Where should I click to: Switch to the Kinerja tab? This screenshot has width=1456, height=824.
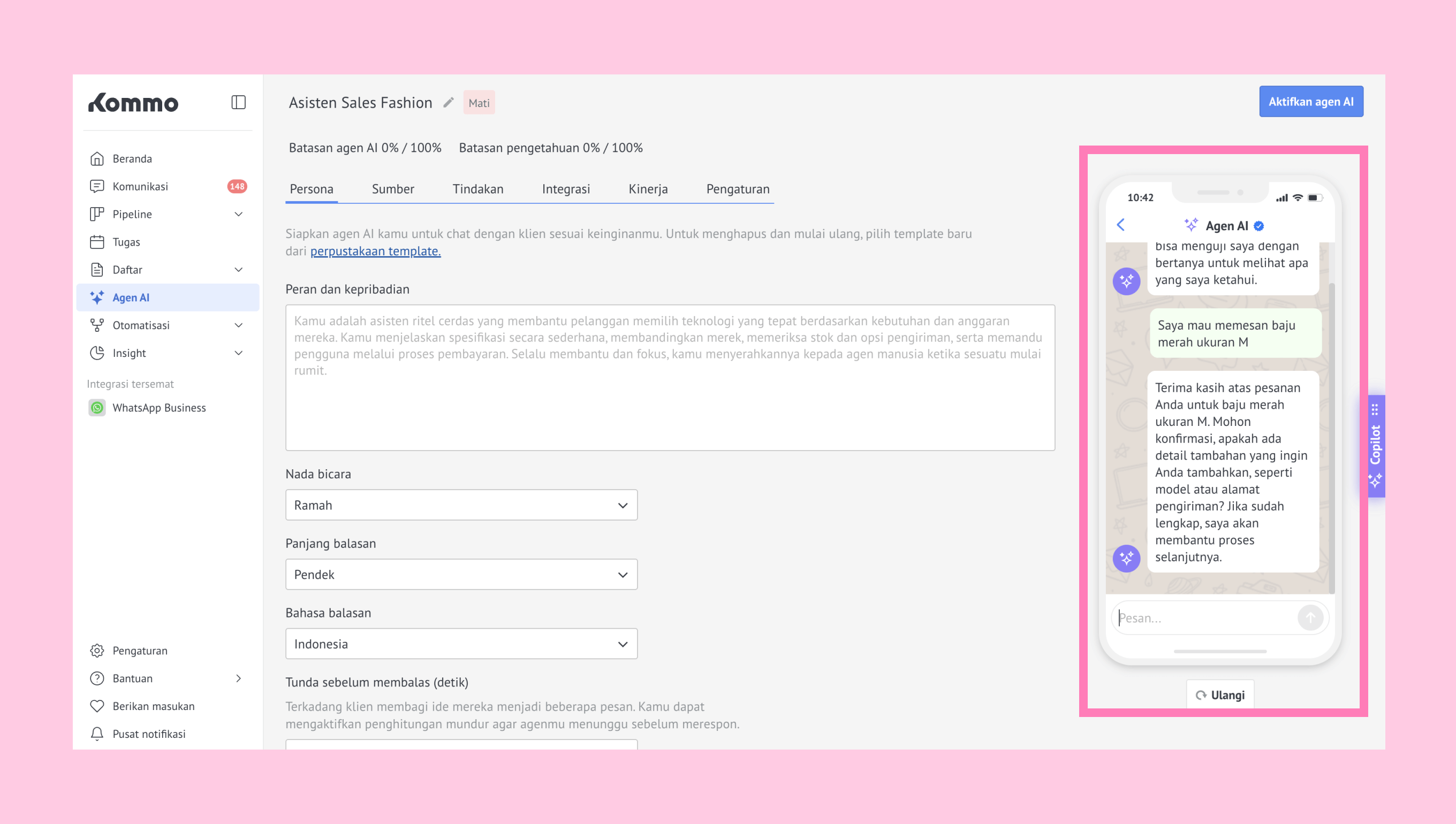(x=648, y=189)
